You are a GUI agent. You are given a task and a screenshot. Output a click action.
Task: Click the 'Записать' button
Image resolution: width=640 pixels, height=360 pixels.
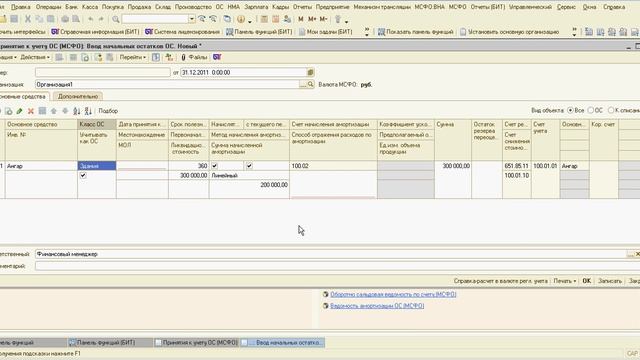[x=610, y=281]
